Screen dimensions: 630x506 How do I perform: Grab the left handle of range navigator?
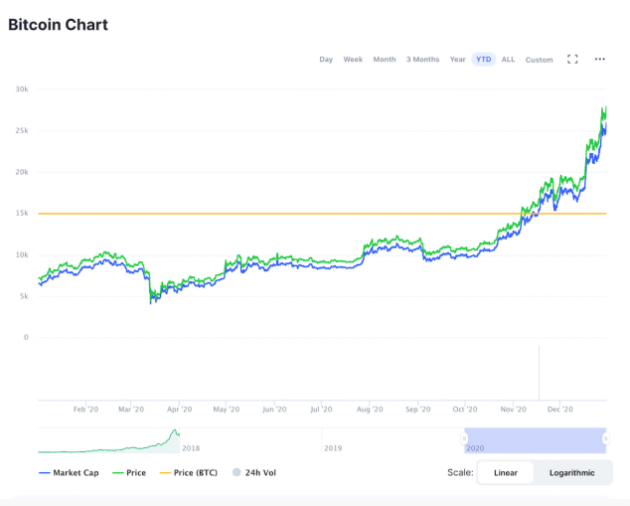pyautogui.click(x=464, y=438)
